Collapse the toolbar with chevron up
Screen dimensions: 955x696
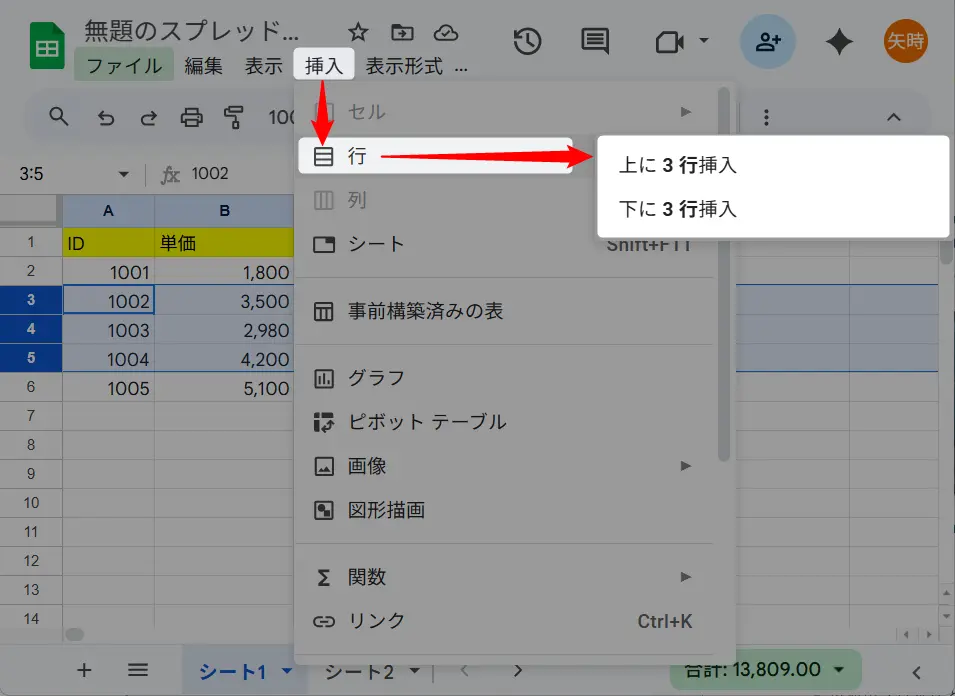[894, 117]
